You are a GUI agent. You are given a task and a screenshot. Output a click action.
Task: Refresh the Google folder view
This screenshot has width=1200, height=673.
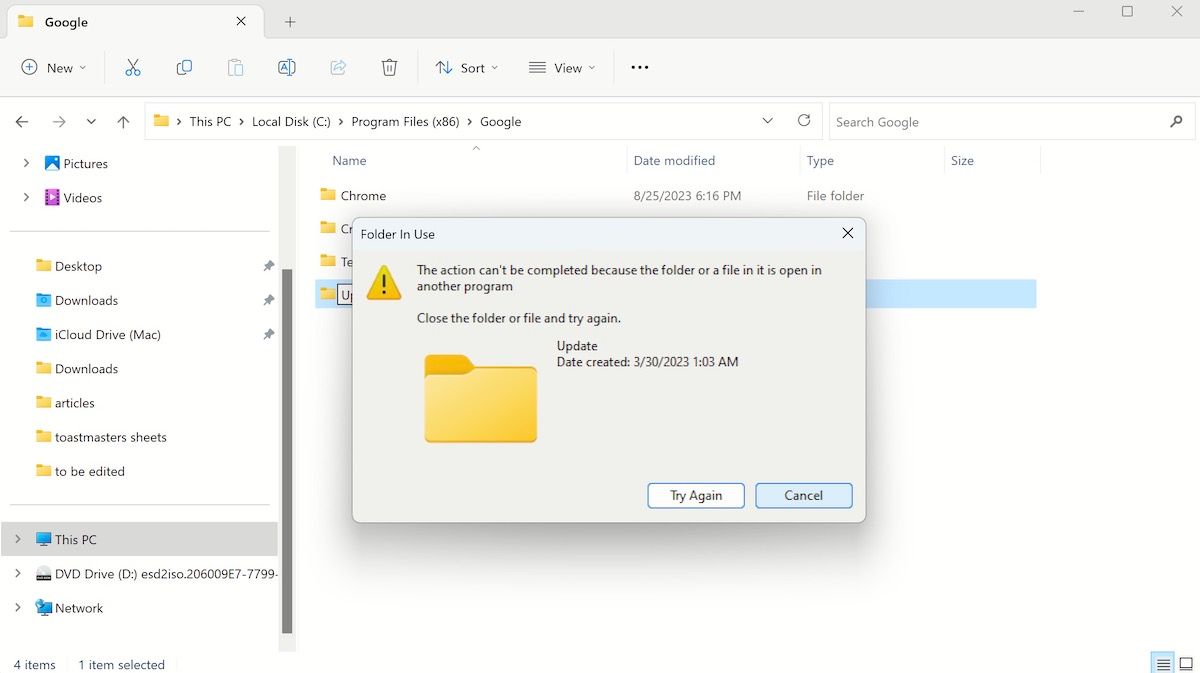(x=804, y=120)
